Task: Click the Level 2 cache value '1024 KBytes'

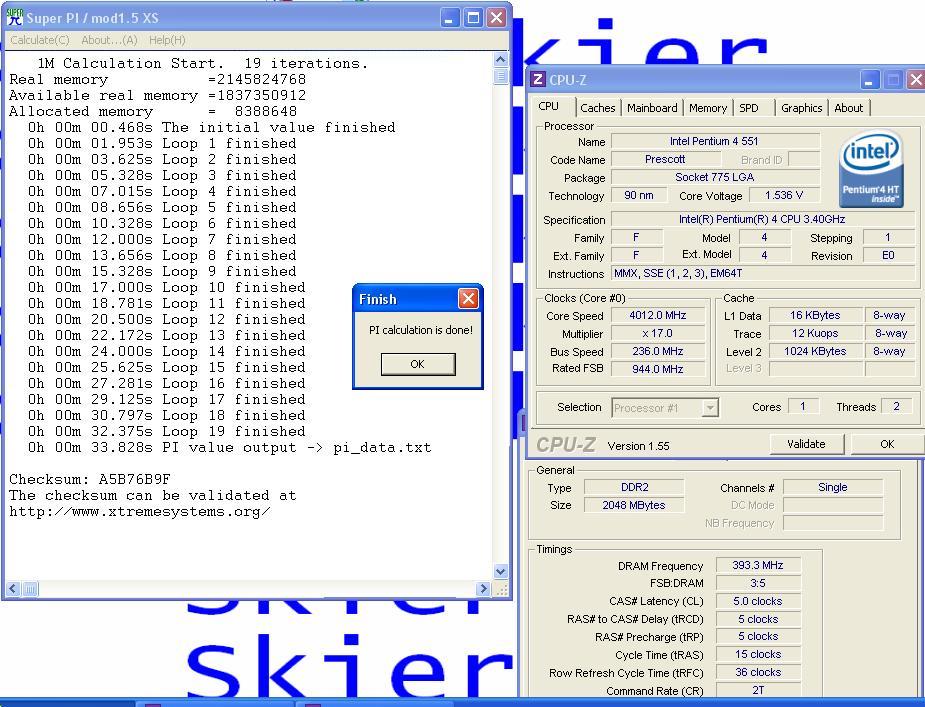Action: point(815,351)
